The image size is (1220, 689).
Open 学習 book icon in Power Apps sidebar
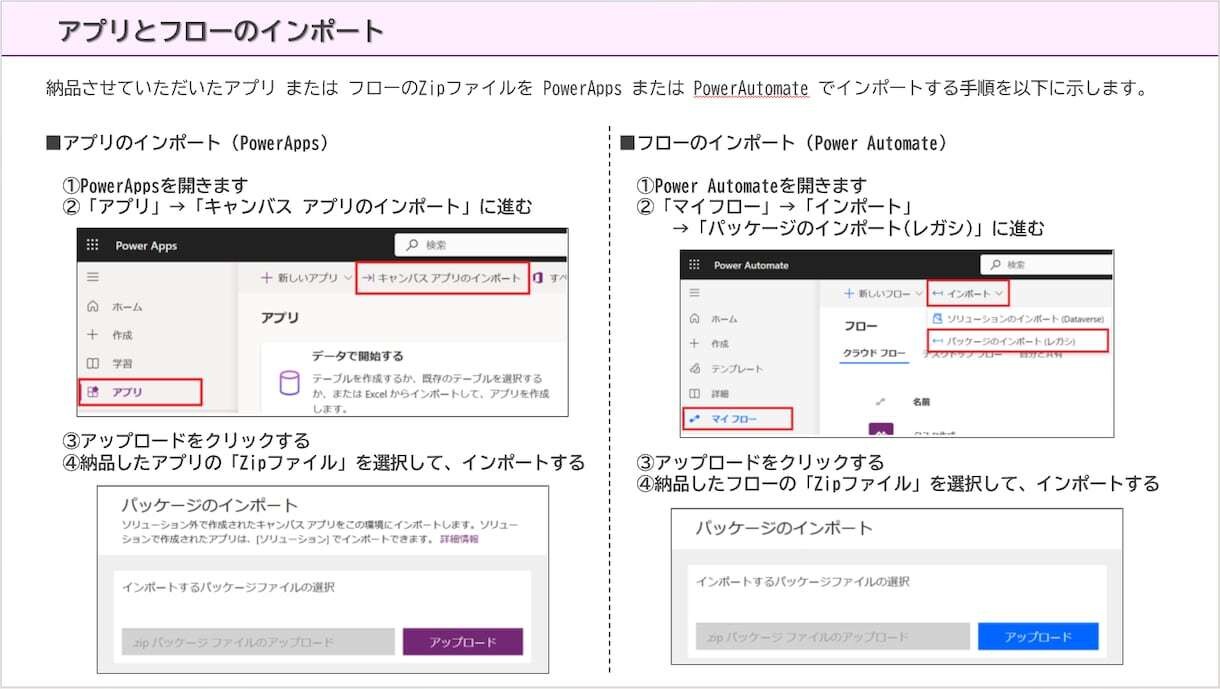93,363
